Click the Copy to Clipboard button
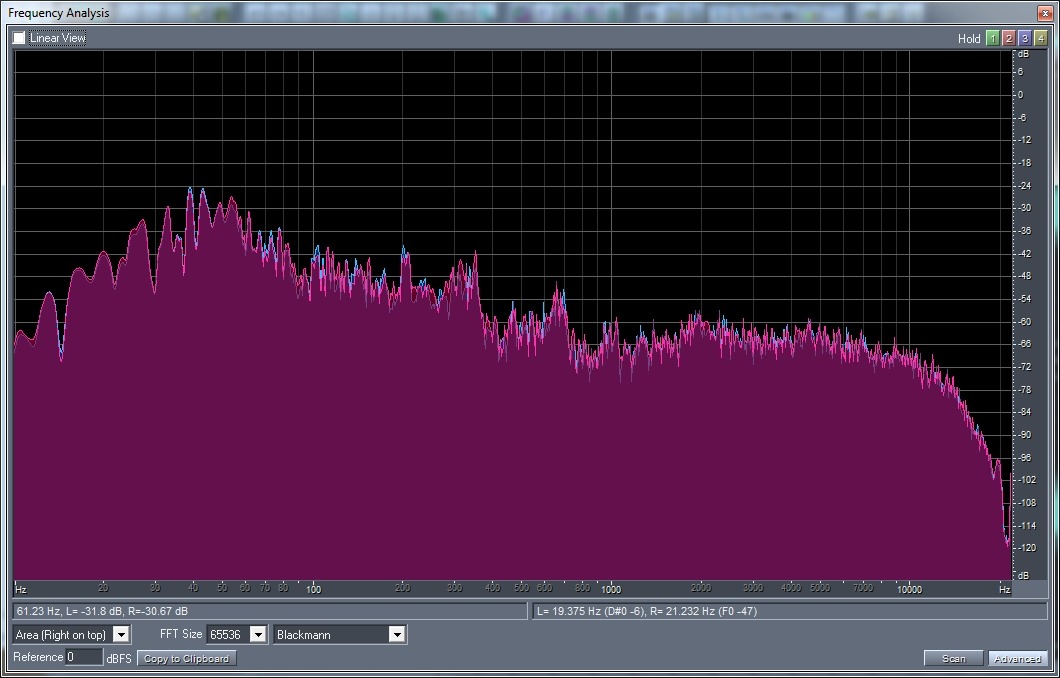The width and height of the screenshot is (1060, 678). coord(187,658)
